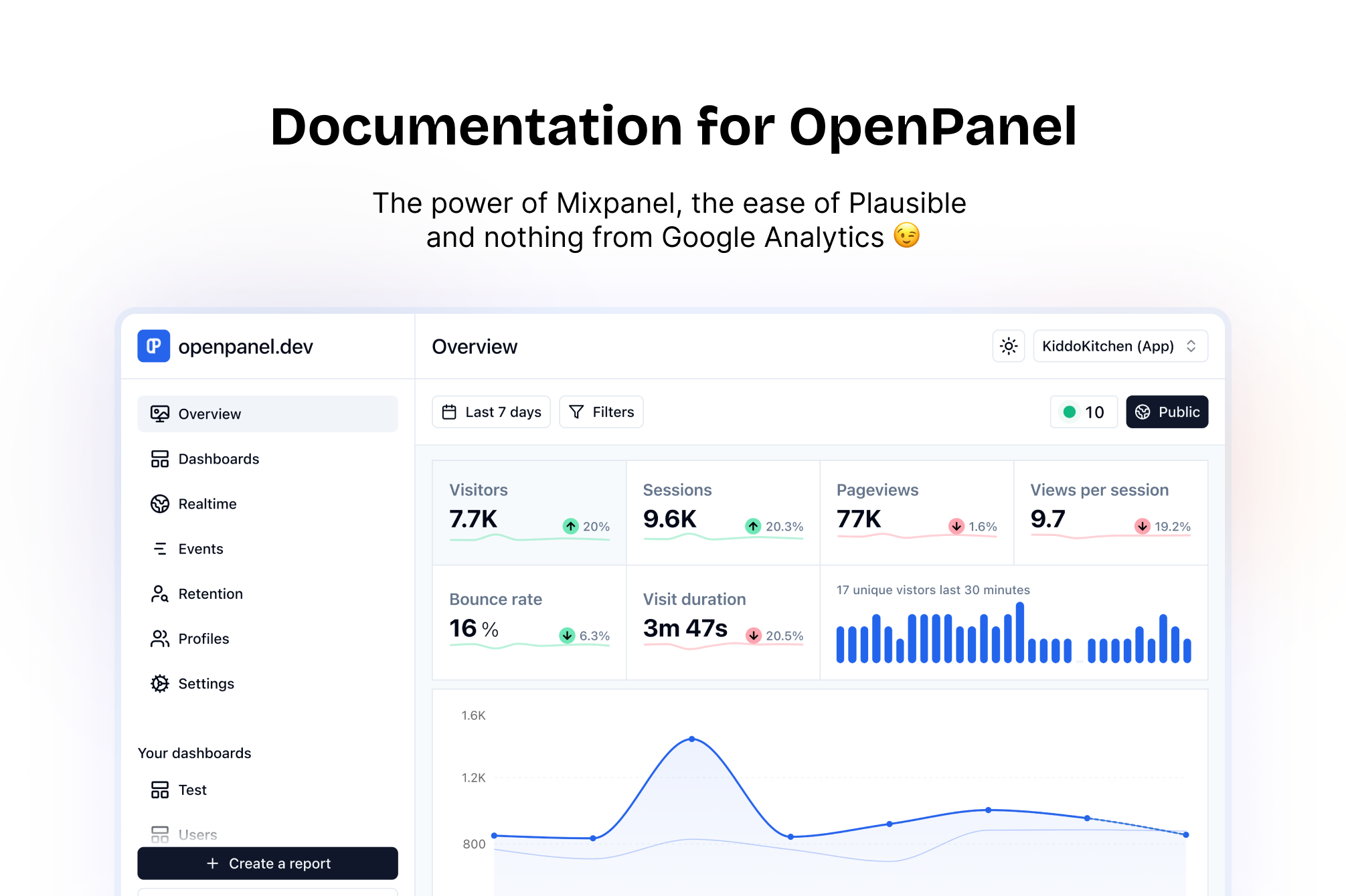Click the Realtime globe icon

click(159, 504)
